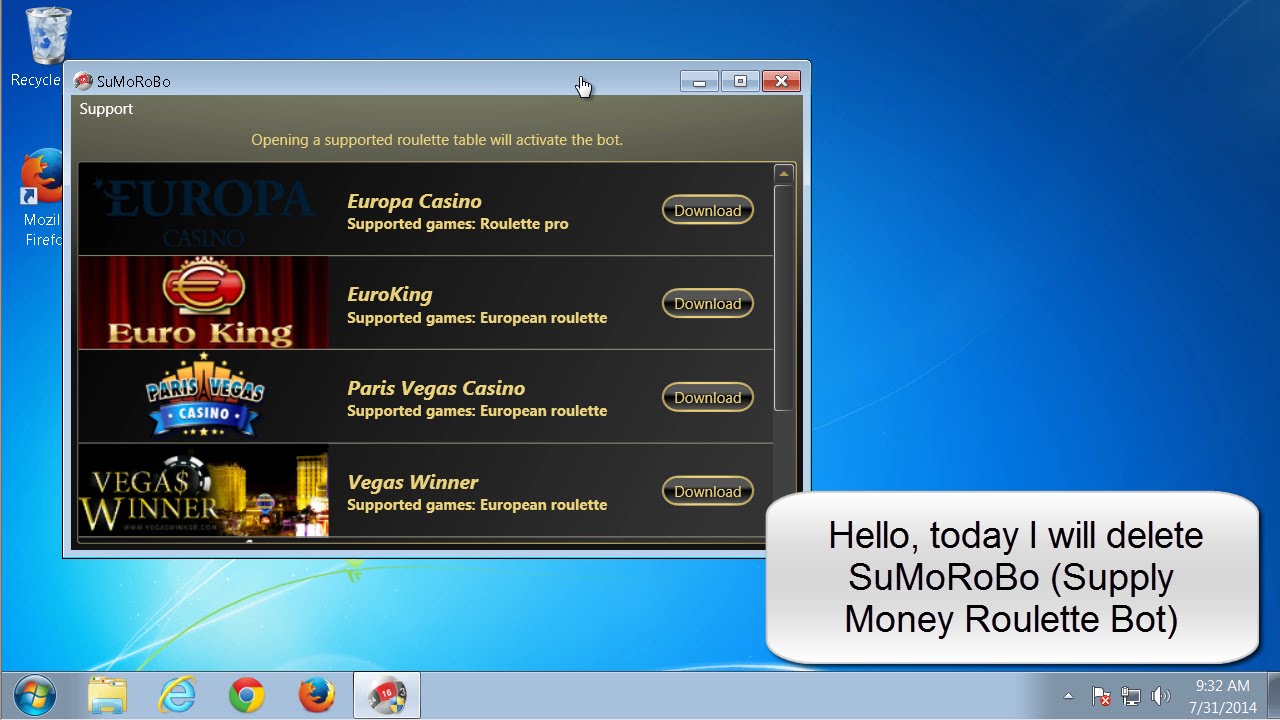Open the Support menu
Image resolution: width=1280 pixels, height=720 pixels.
106,109
